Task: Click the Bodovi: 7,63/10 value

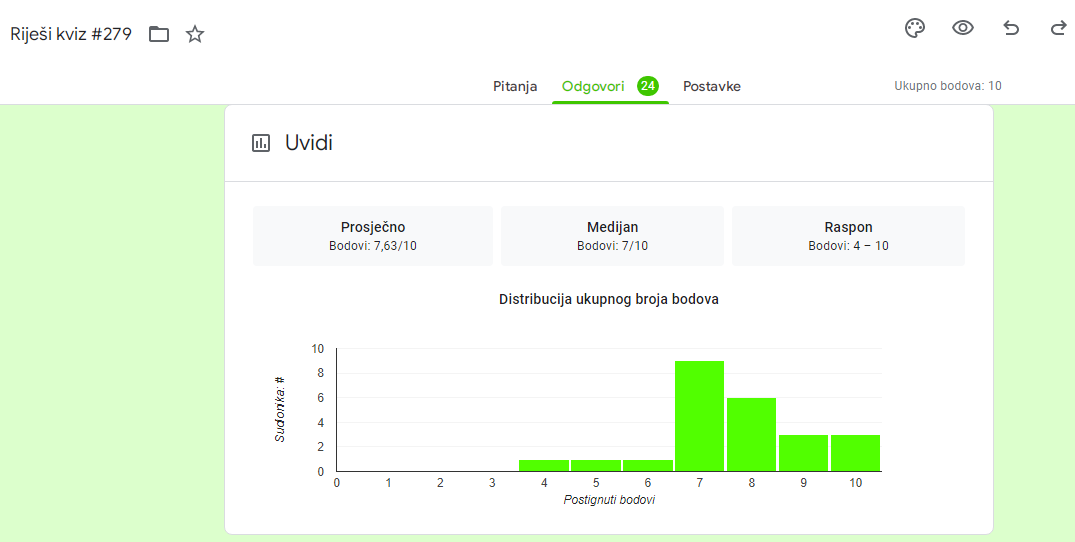Action: tap(373, 245)
